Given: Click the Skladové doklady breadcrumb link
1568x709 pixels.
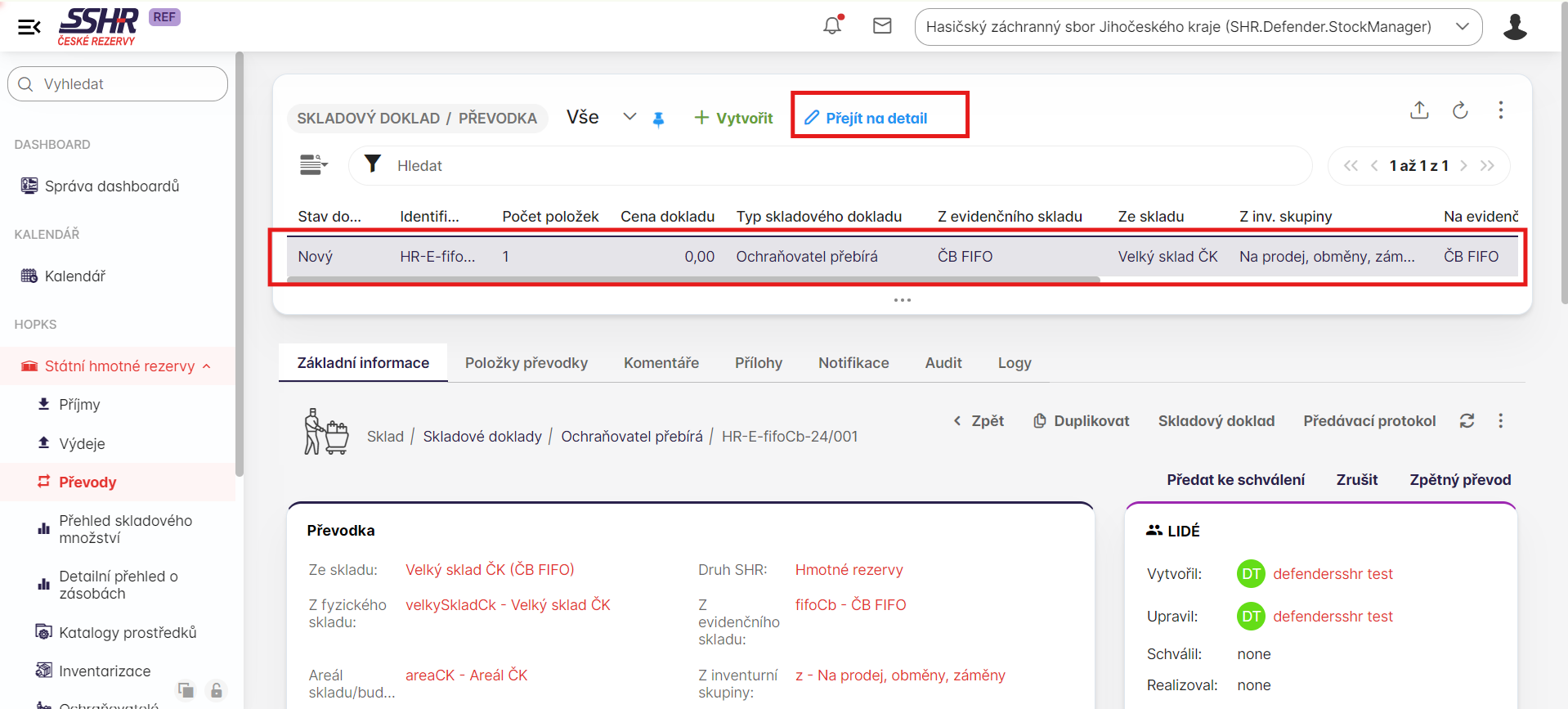Looking at the screenshot, I should pyautogui.click(x=482, y=437).
